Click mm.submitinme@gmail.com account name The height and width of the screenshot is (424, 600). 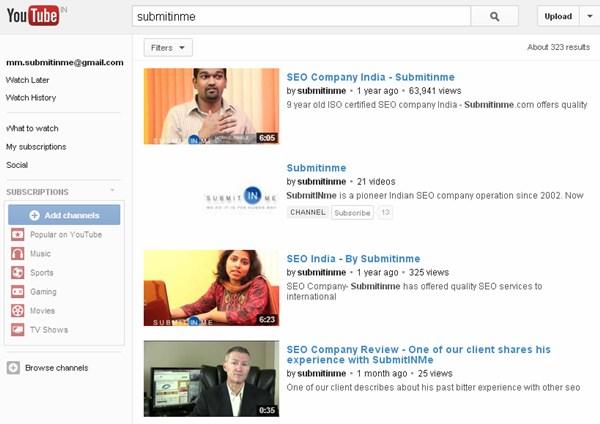pyautogui.click(x=65, y=62)
